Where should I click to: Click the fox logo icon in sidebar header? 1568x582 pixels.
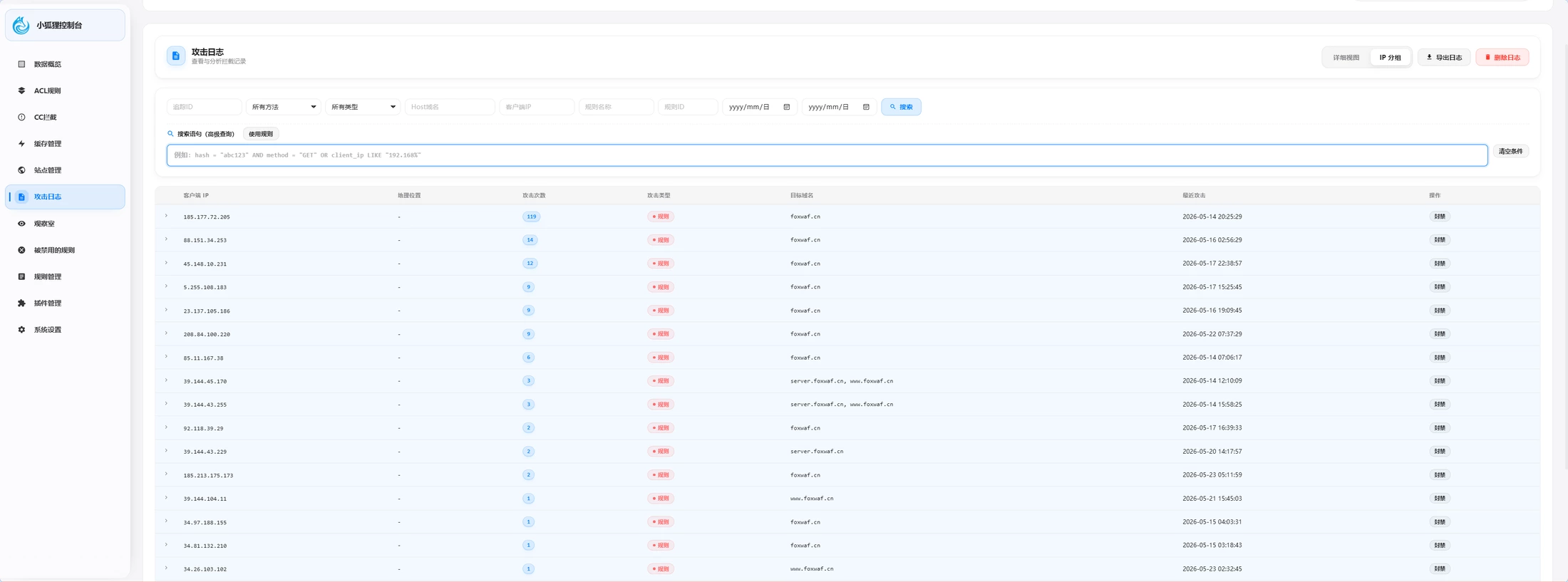21,25
